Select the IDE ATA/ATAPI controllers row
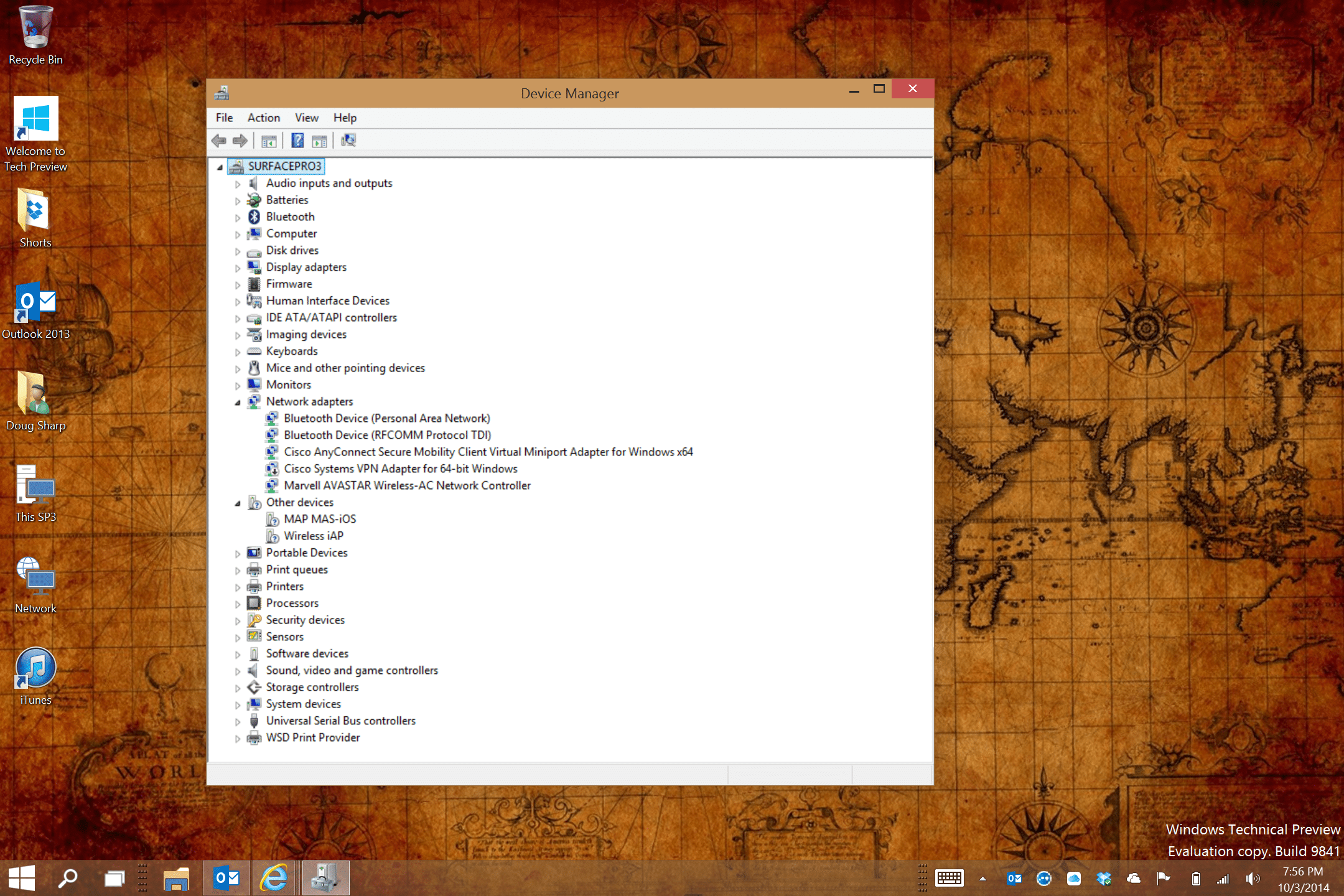 click(x=332, y=317)
